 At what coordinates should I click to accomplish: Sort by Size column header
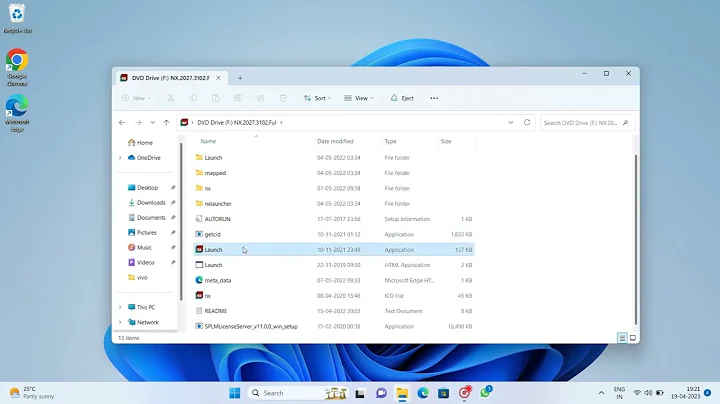point(446,141)
